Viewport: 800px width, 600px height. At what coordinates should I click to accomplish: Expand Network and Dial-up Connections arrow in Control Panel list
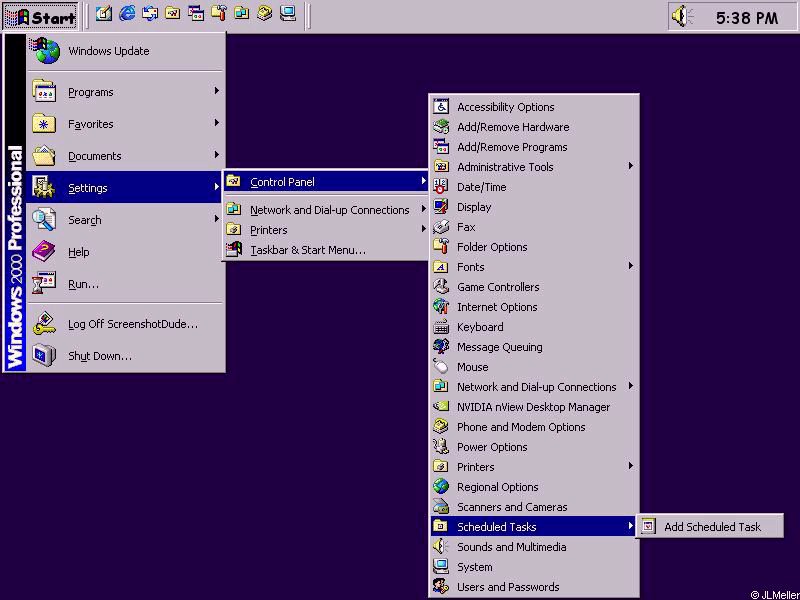(x=631, y=386)
